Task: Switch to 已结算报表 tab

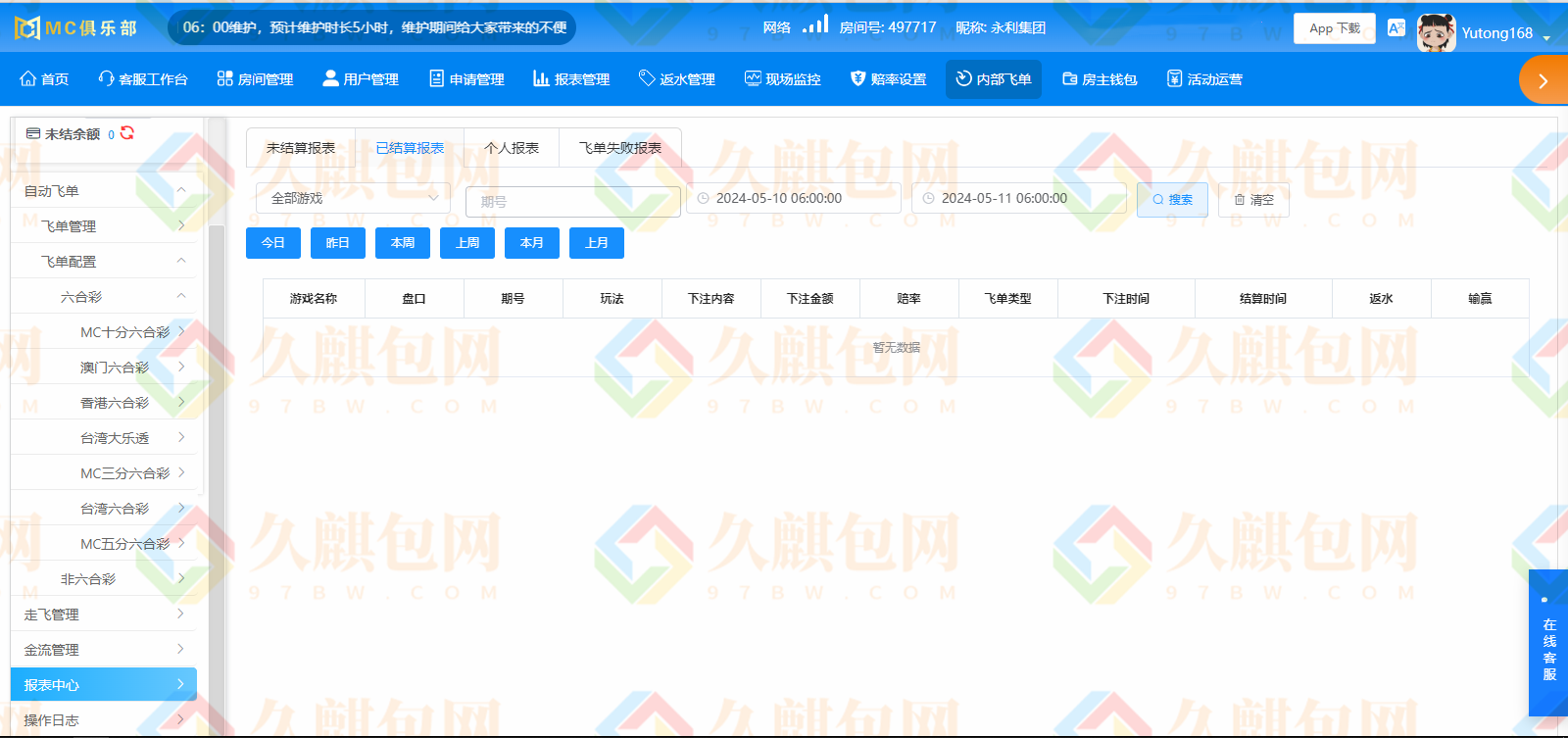Action: point(410,148)
